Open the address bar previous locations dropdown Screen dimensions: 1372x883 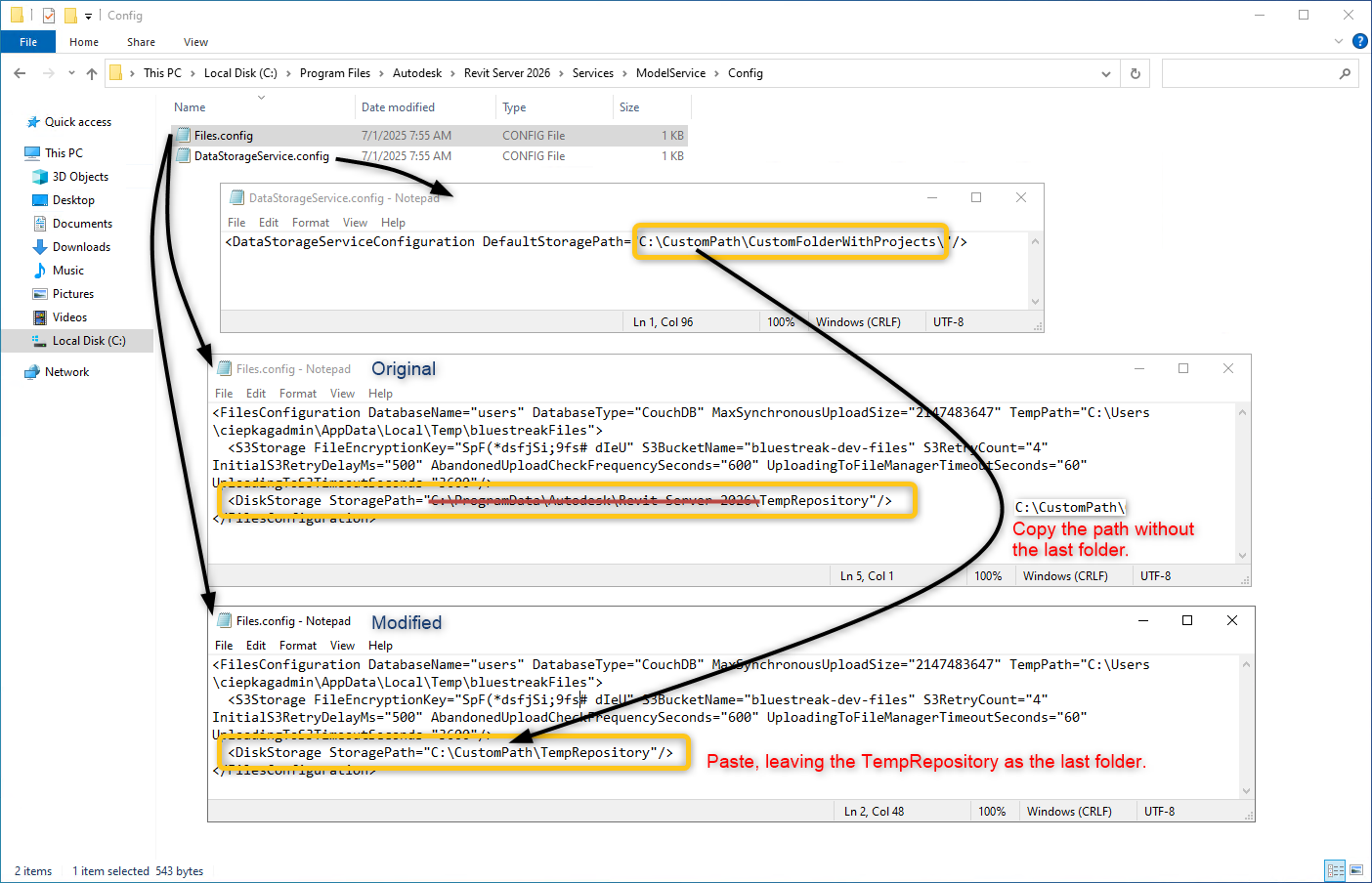(x=1105, y=72)
